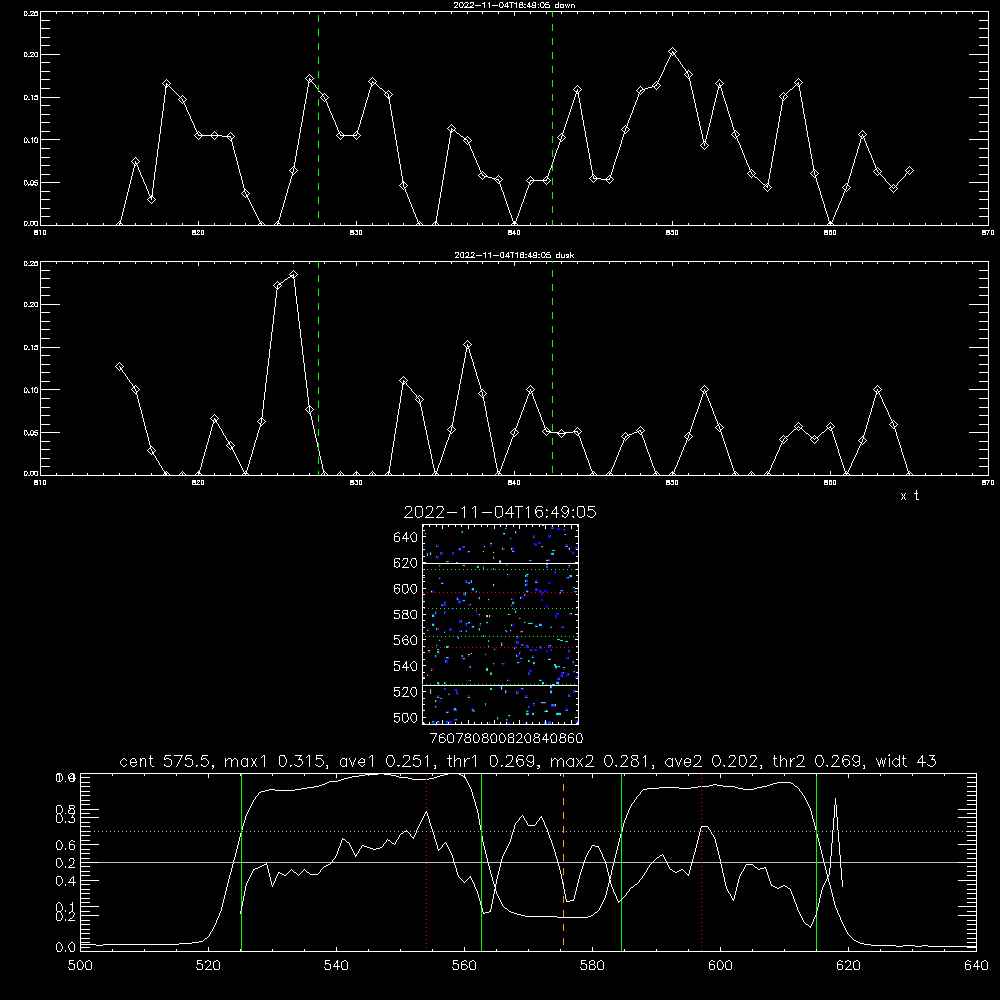Select the red dotted line near 597 in the bottom plot

pyautogui.click(x=702, y=861)
